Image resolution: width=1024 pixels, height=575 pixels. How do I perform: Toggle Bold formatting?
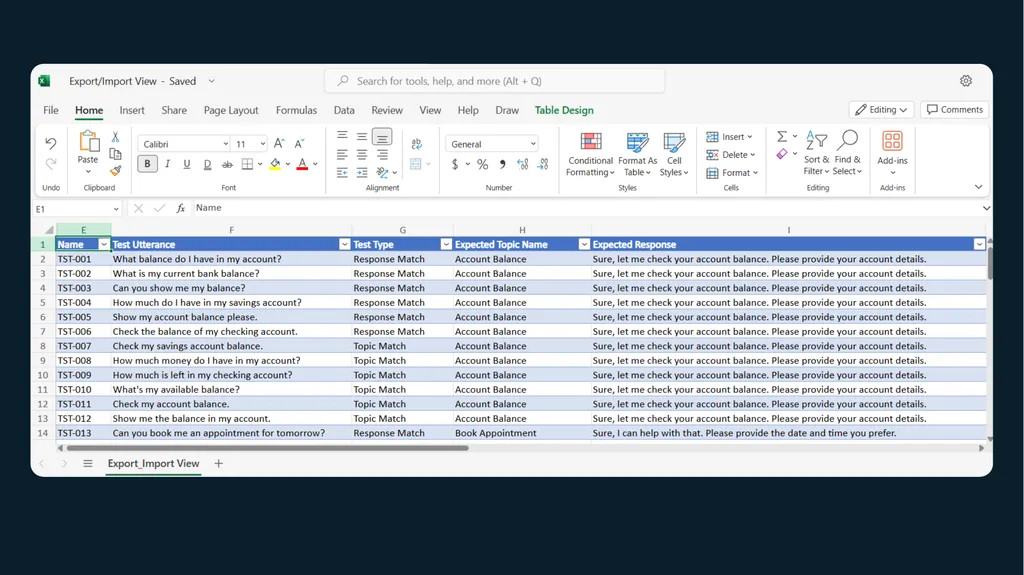tap(148, 164)
